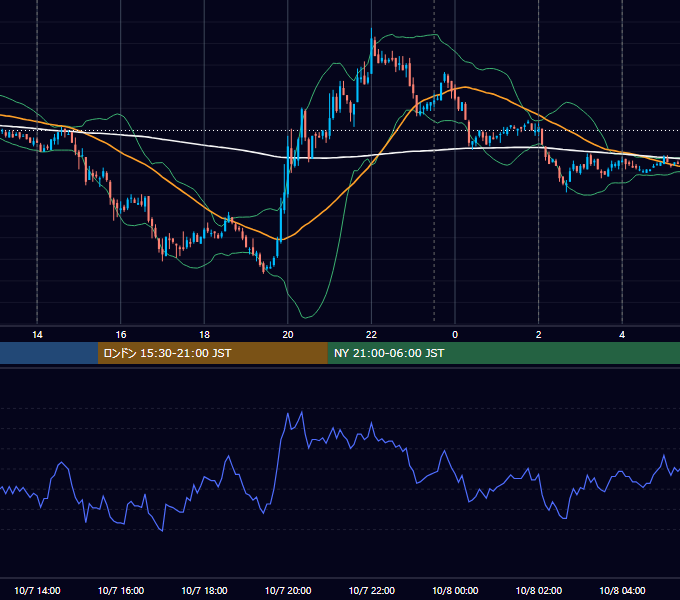Click the blue session bar before London
The width and height of the screenshot is (680, 600).
pos(49,353)
